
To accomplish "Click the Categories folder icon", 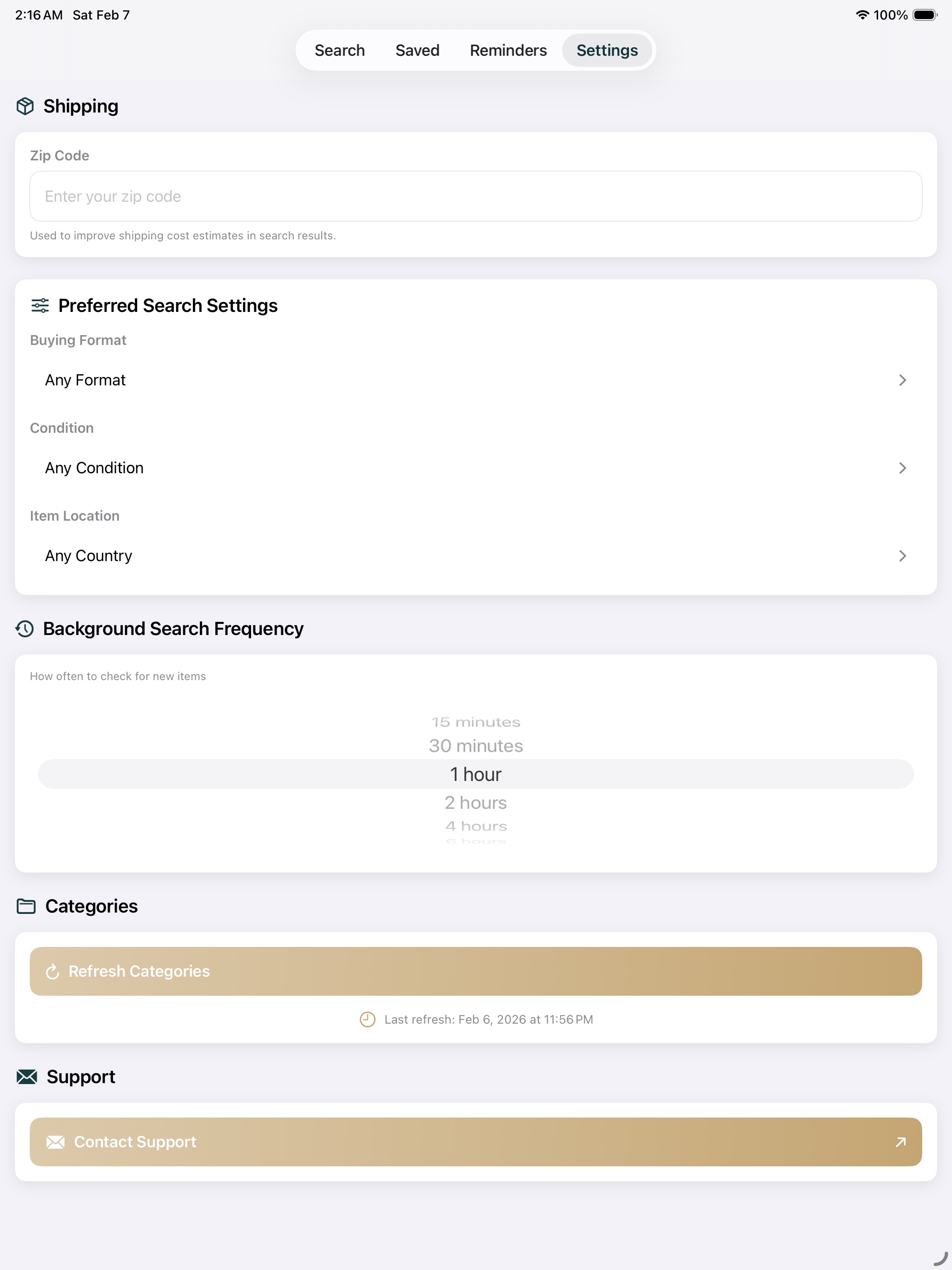I will tap(26, 906).
